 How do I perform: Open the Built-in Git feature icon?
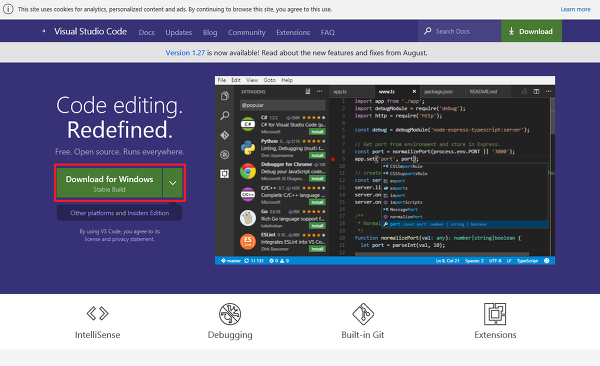click(x=363, y=314)
